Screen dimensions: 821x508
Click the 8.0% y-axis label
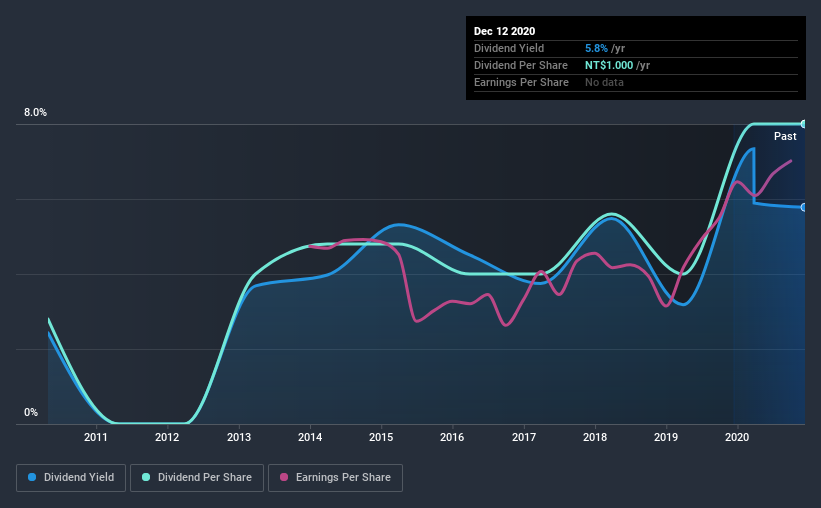pos(35,113)
